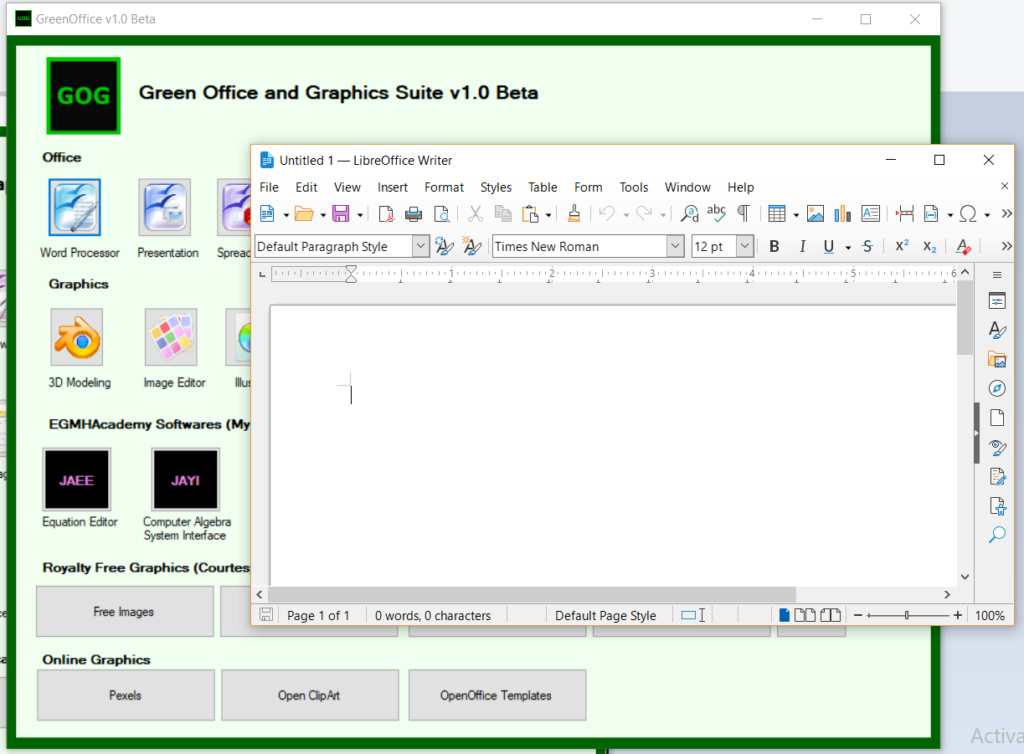Expand the paragraph style dropdown
This screenshot has width=1024, height=754.
421,246
